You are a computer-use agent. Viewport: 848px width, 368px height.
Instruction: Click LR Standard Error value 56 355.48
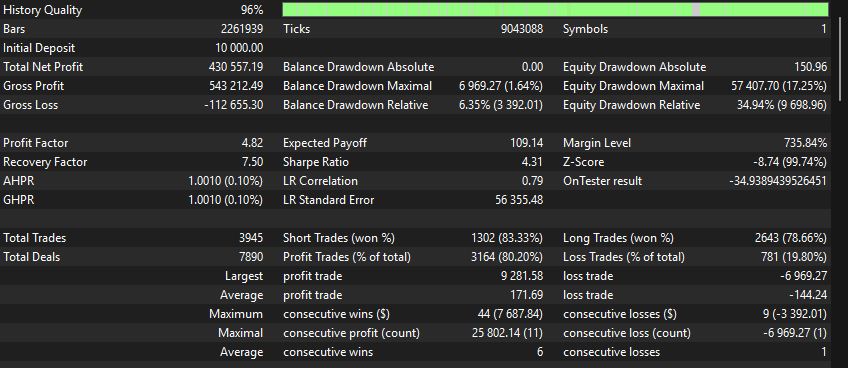[519, 200]
